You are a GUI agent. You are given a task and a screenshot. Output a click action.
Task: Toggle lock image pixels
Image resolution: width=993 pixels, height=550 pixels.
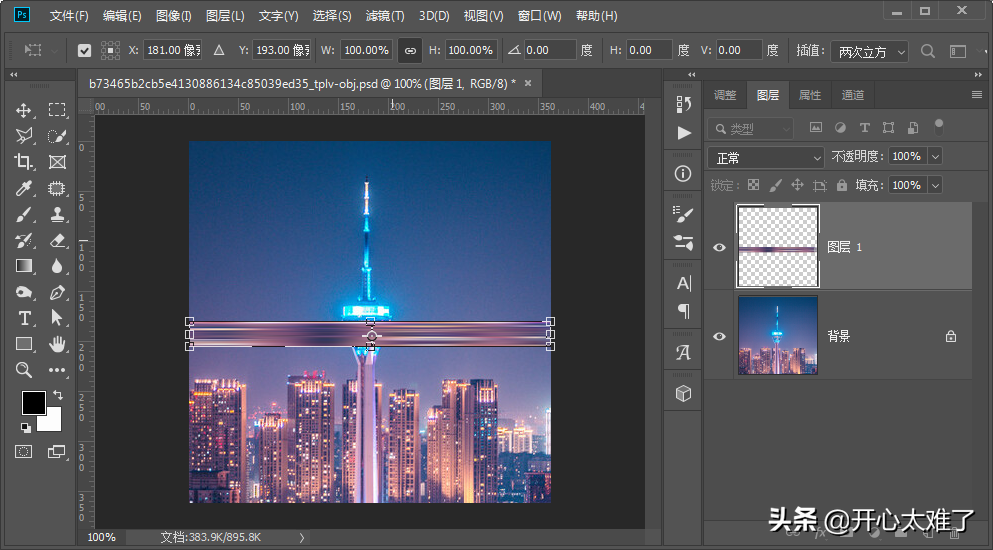click(x=775, y=185)
